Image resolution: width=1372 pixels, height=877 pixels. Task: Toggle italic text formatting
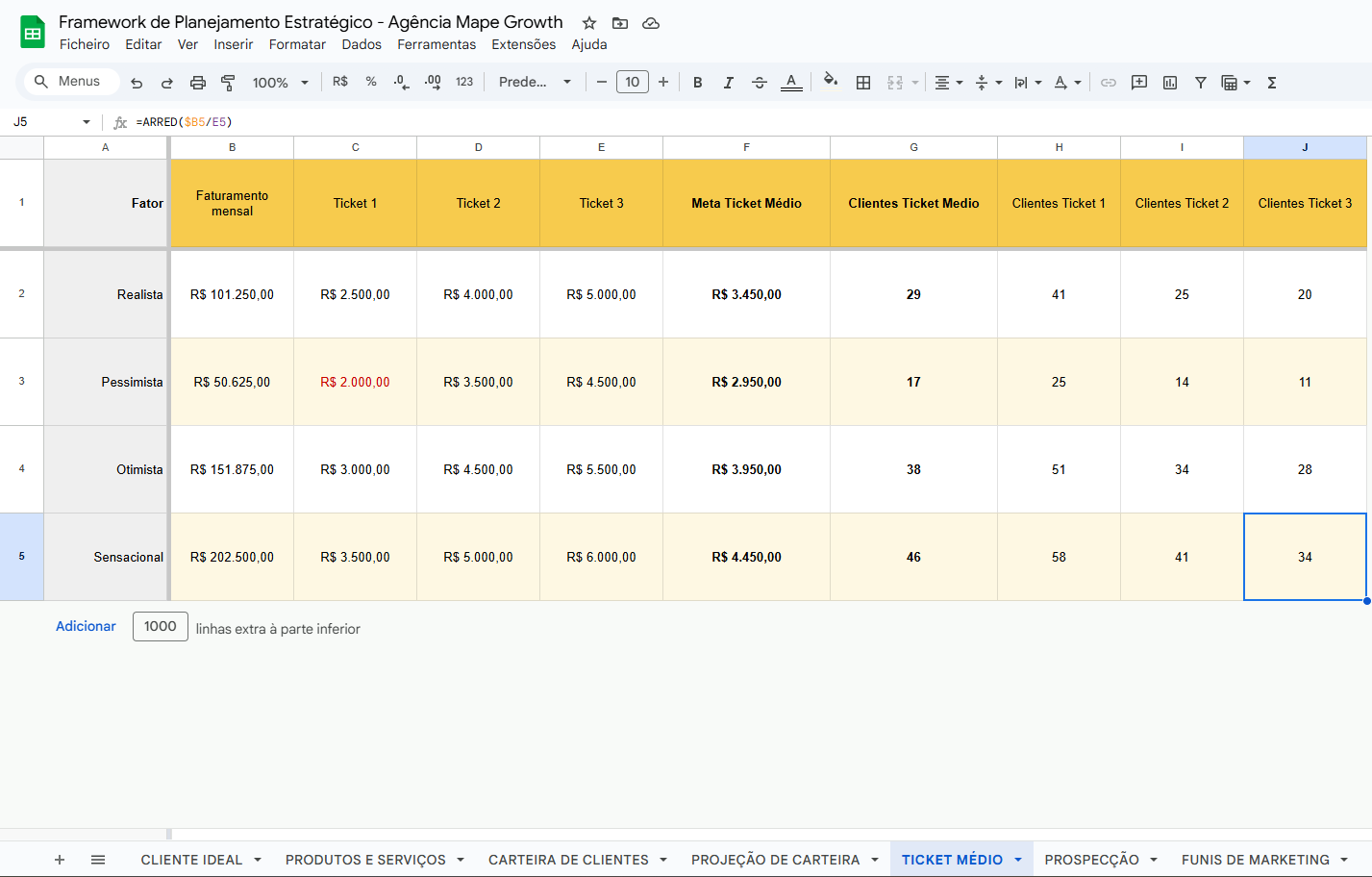coord(728,83)
